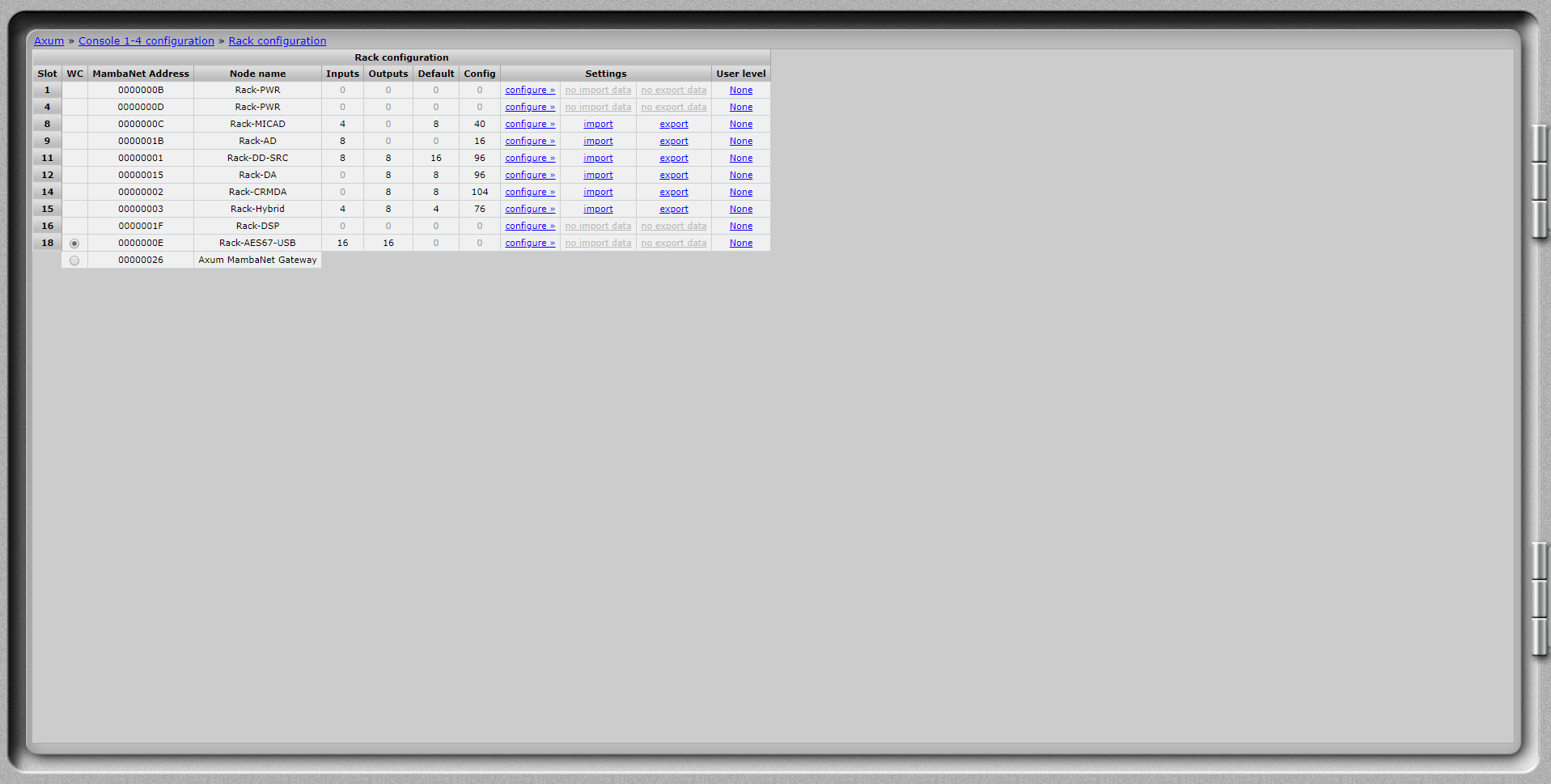Change user level None for Rack-Hybrid

[x=740, y=210]
